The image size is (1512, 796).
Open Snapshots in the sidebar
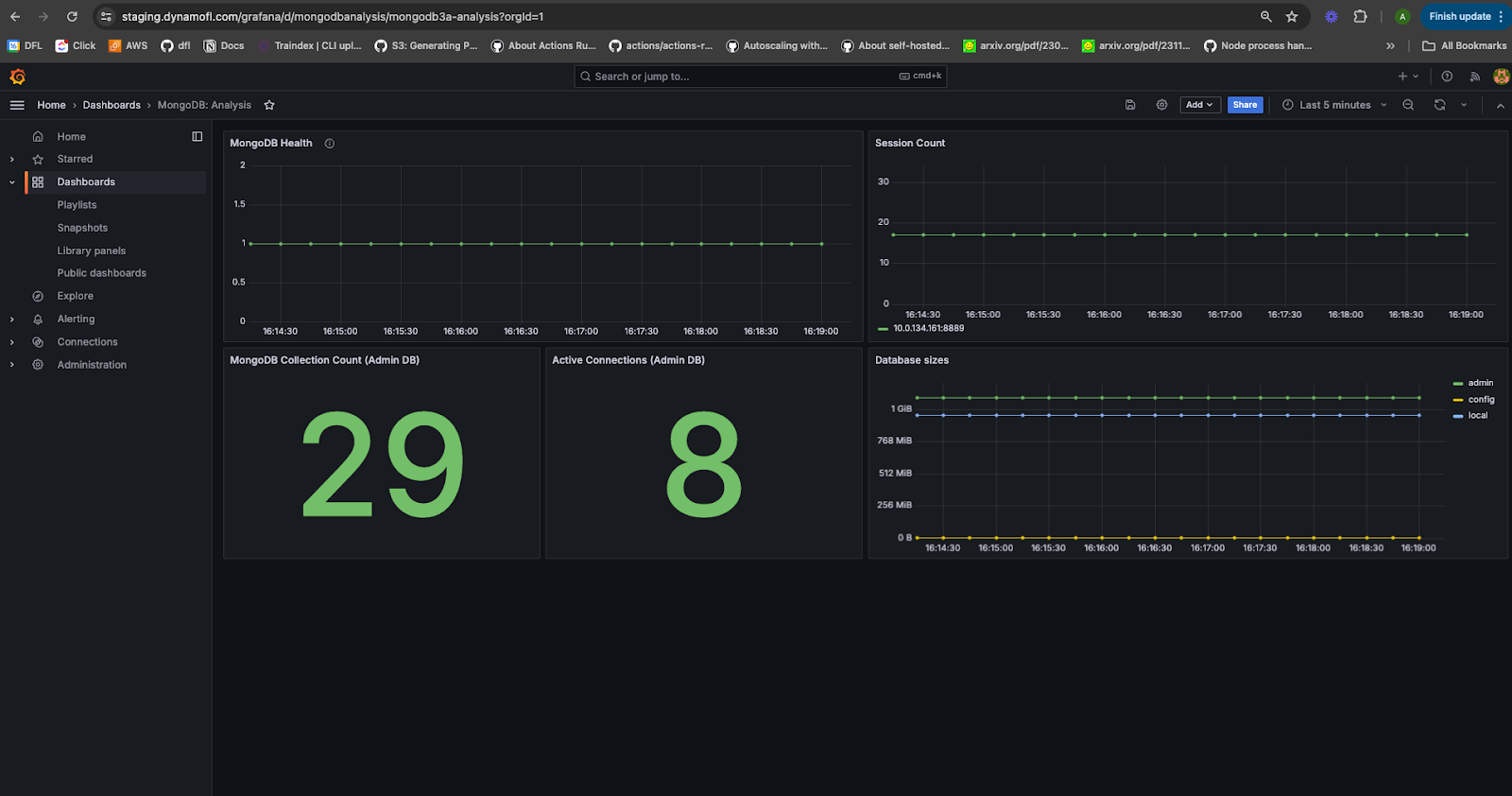pyautogui.click(x=82, y=228)
